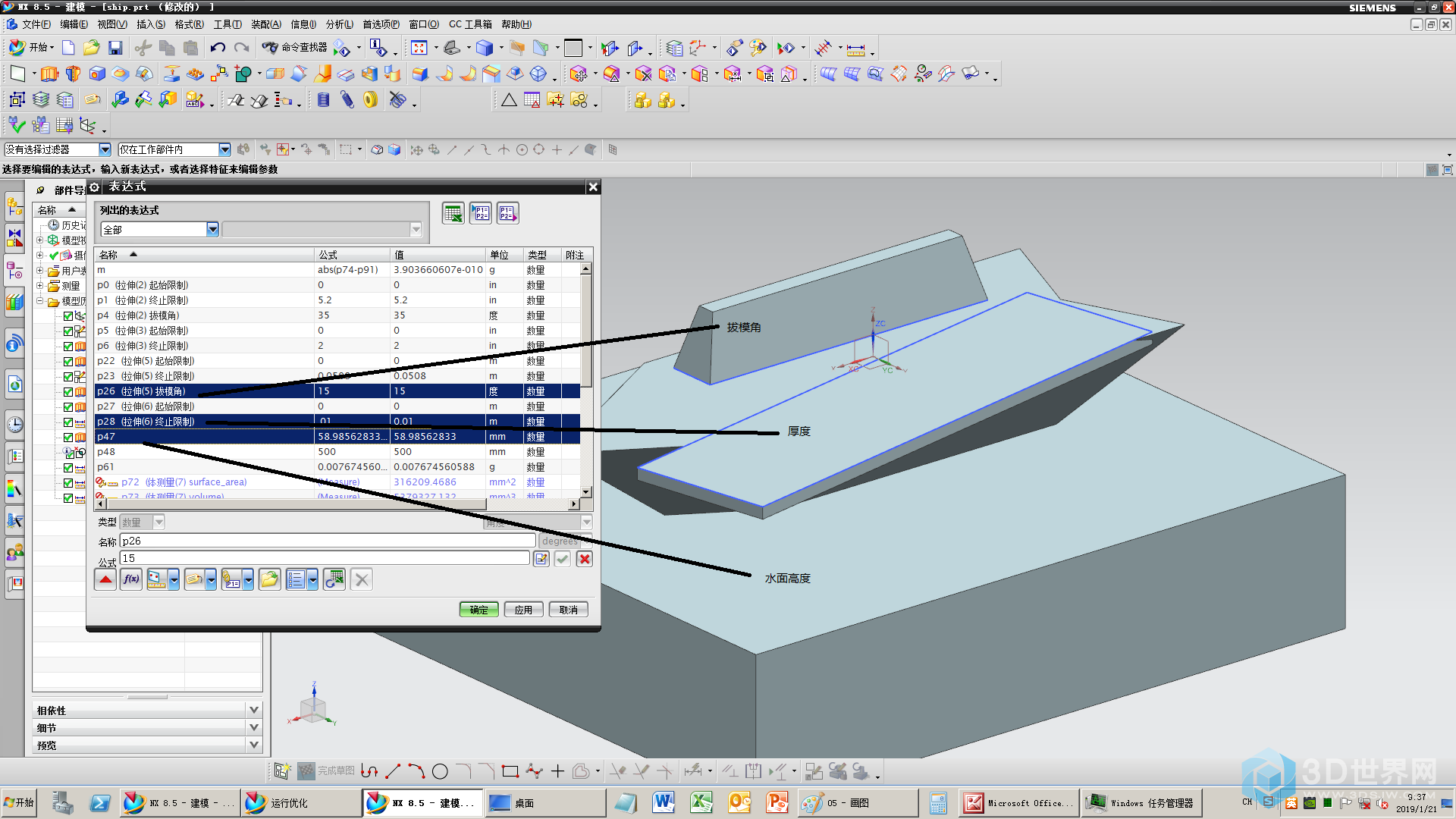The image size is (1456, 819).
Task: Click the red triangle fewer-options icon
Action: [x=105, y=579]
